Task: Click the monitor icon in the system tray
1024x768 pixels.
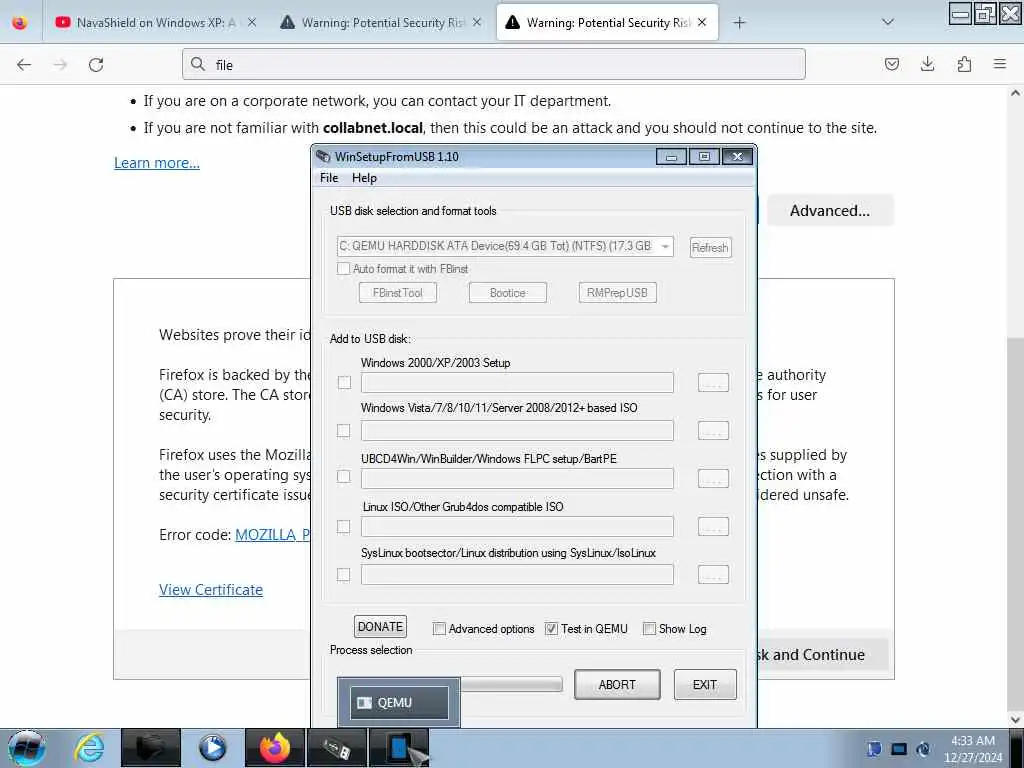Action: 899,749
